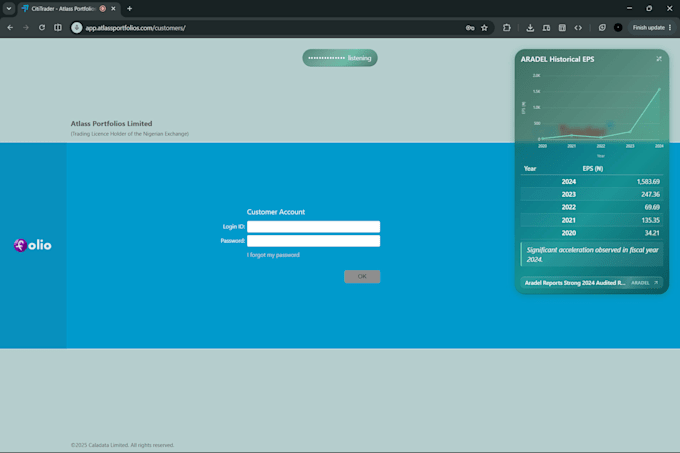
Task: Open the I forgot my password link
Action: pyautogui.click(x=273, y=255)
